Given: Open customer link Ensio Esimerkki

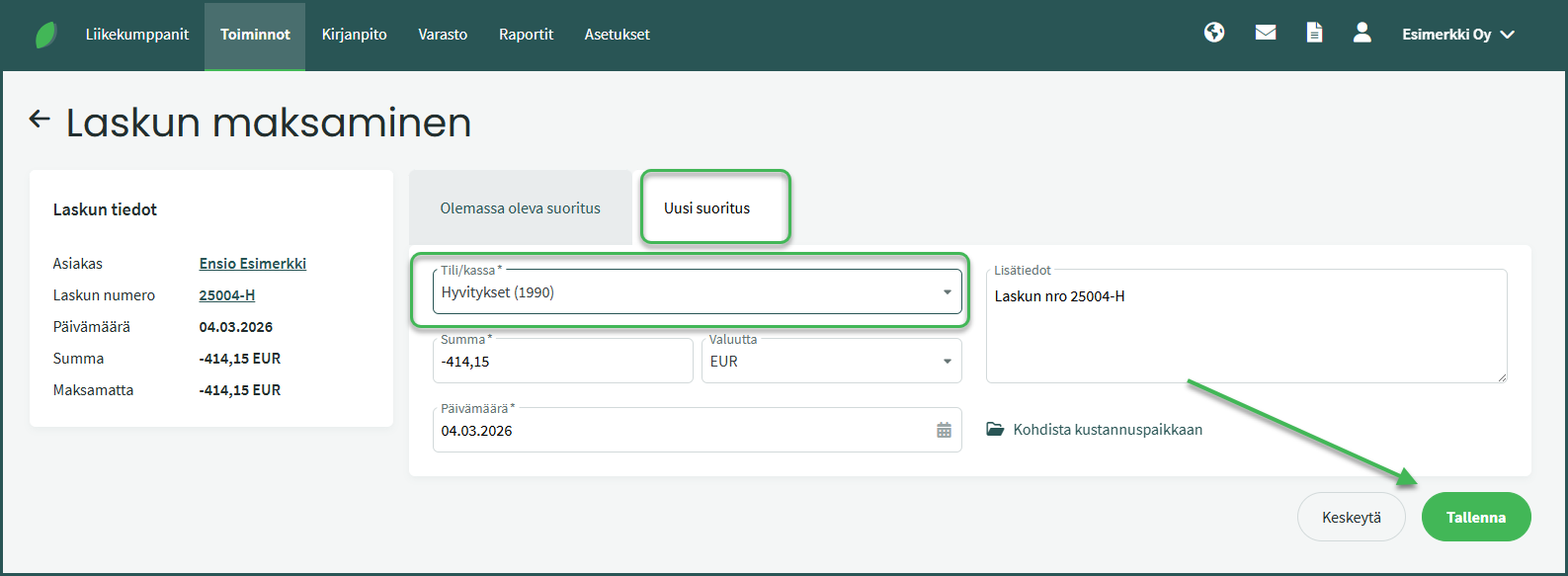Looking at the screenshot, I should pos(252,264).
